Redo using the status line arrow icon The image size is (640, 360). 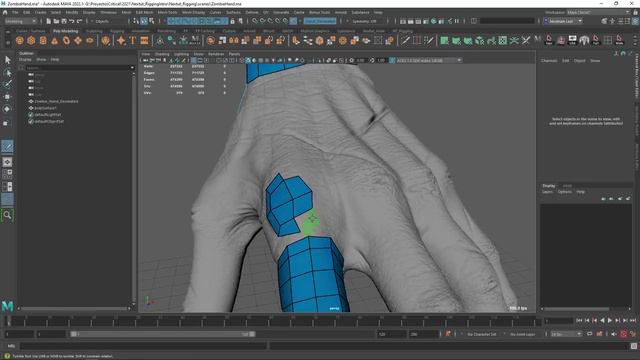coord(80,21)
